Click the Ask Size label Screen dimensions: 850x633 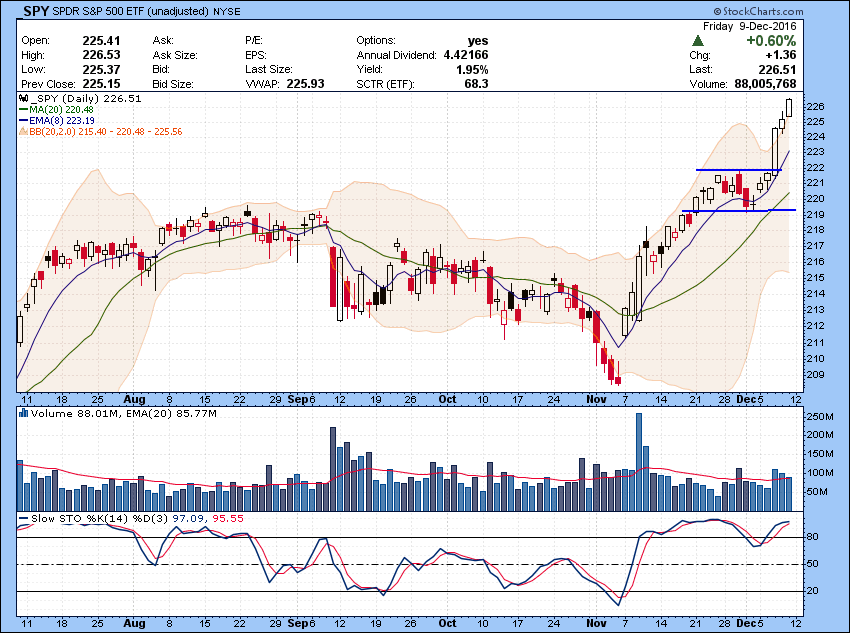coord(175,55)
